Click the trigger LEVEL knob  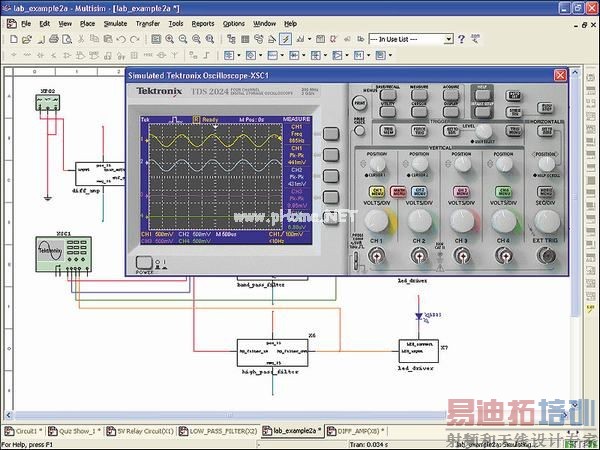(483, 131)
